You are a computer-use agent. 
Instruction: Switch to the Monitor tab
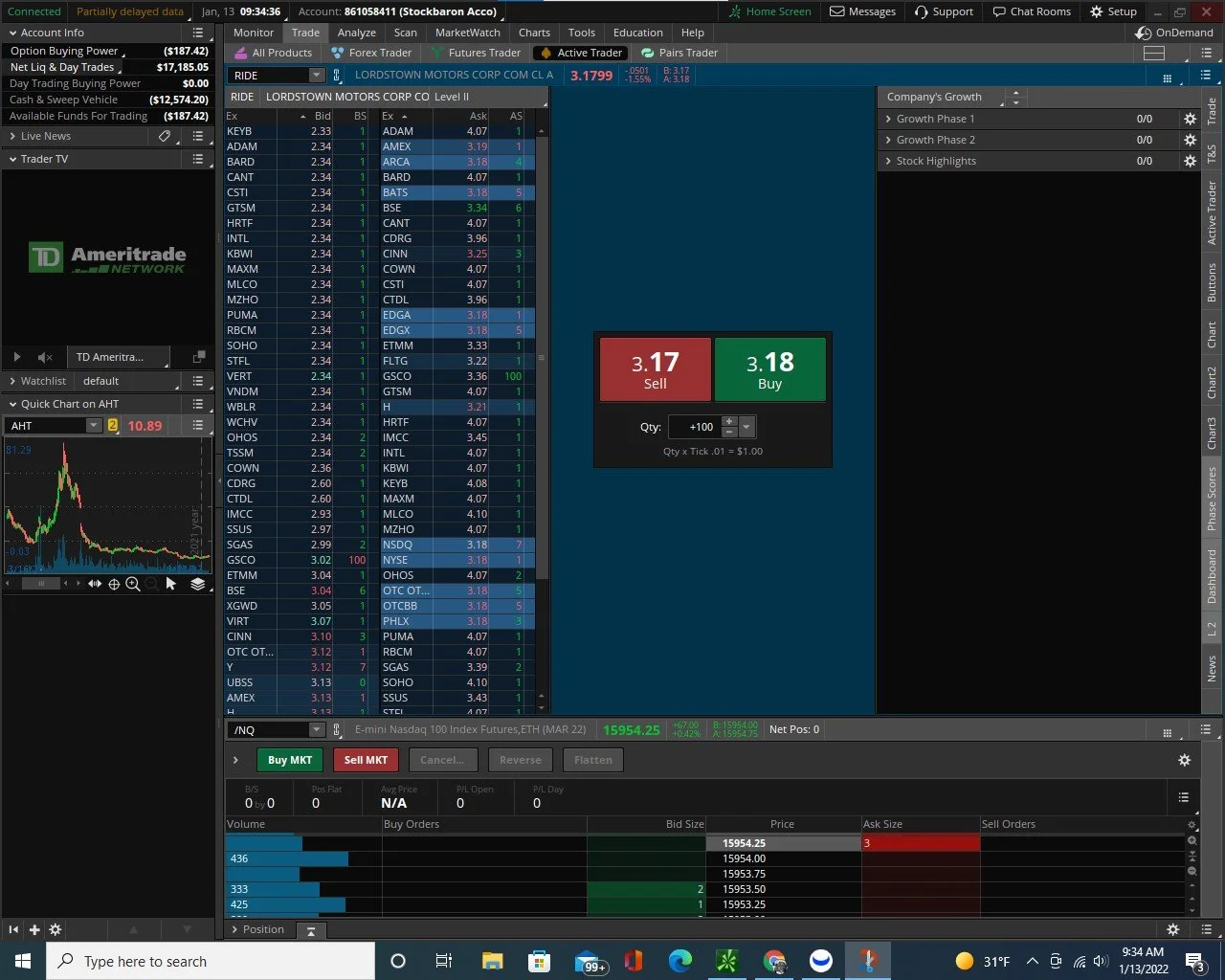click(254, 33)
